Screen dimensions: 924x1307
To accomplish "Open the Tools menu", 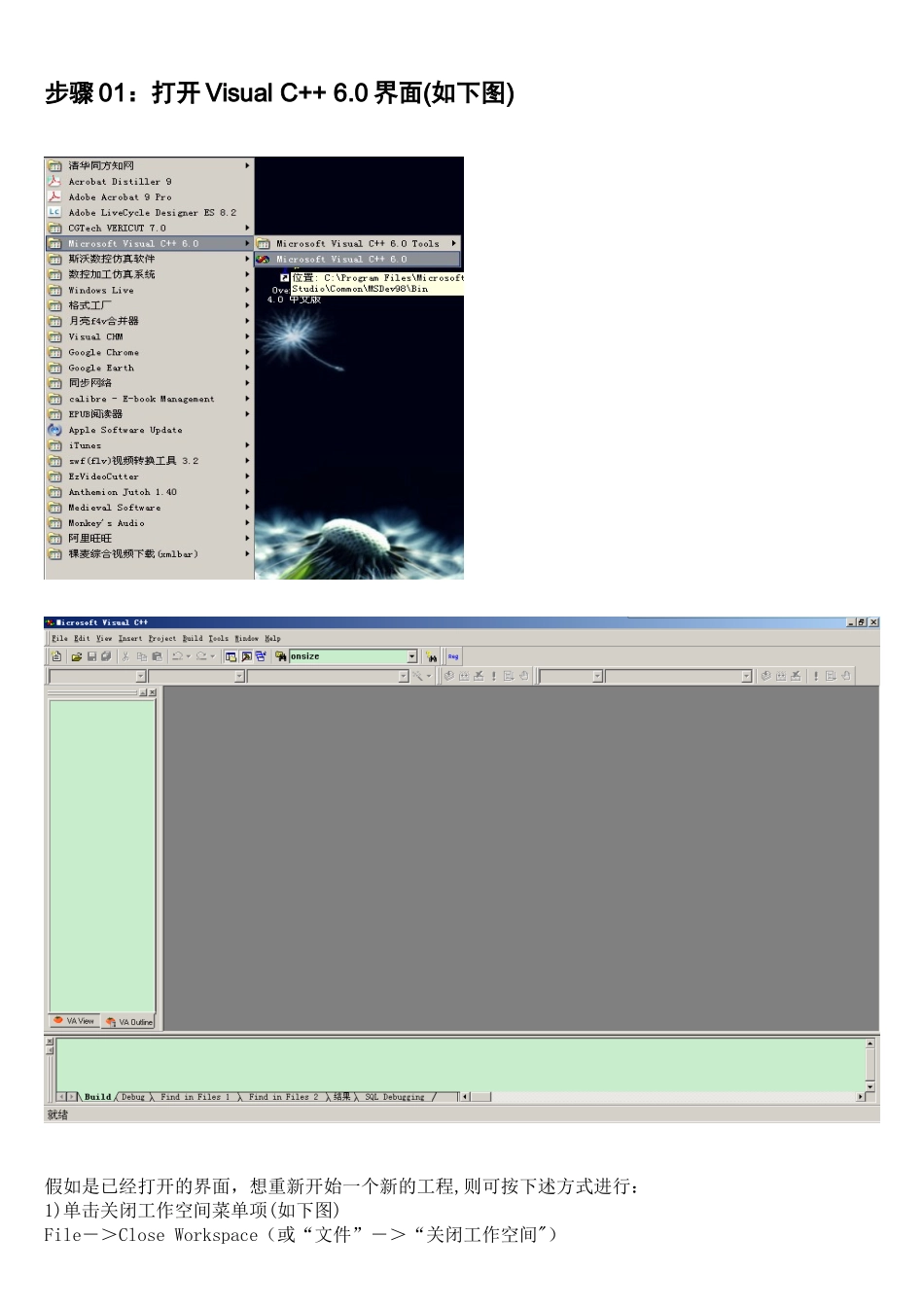I will (x=219, y=639).
